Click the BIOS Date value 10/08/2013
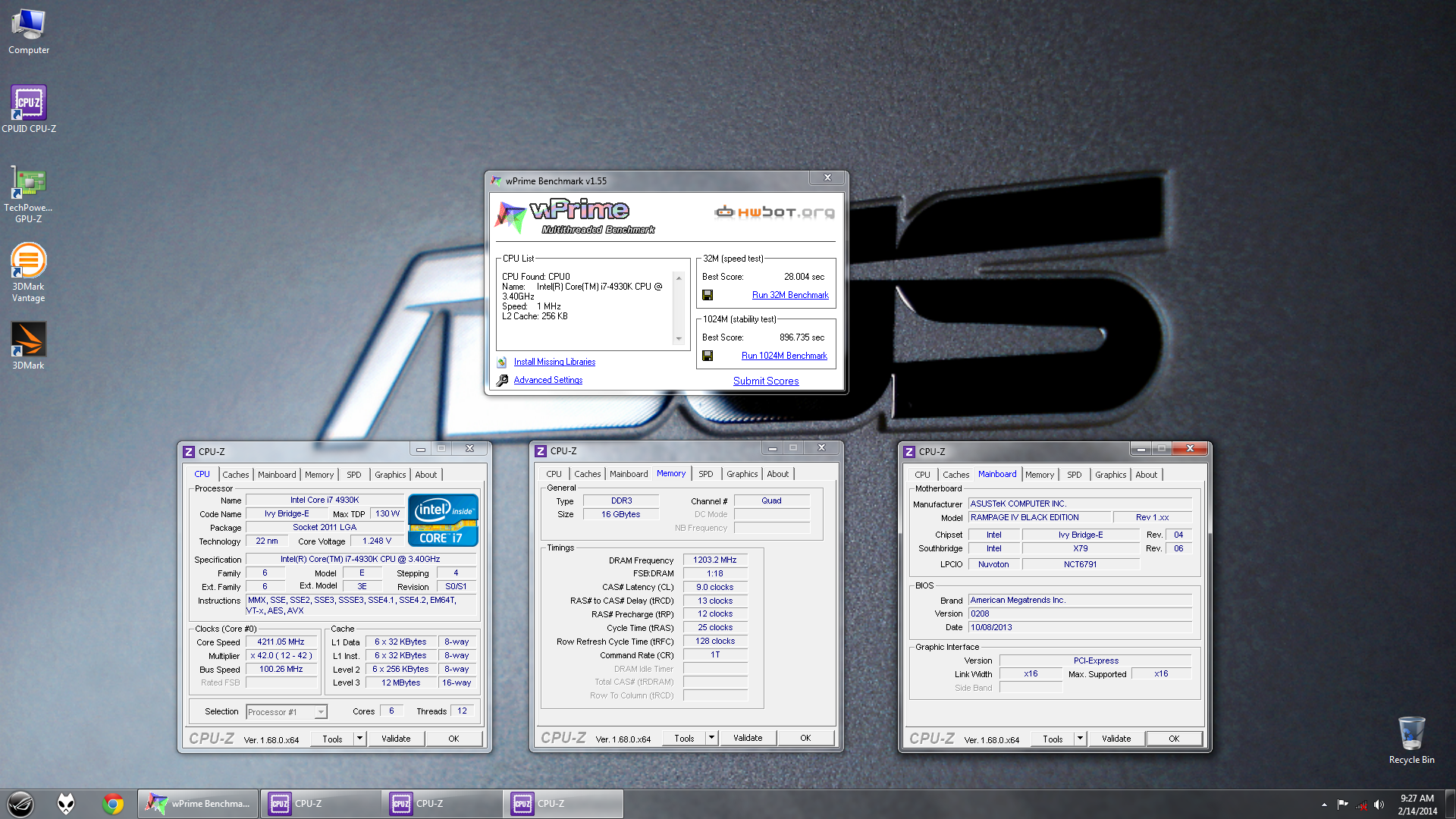 pyautogui.click(x=1080, y=627)
